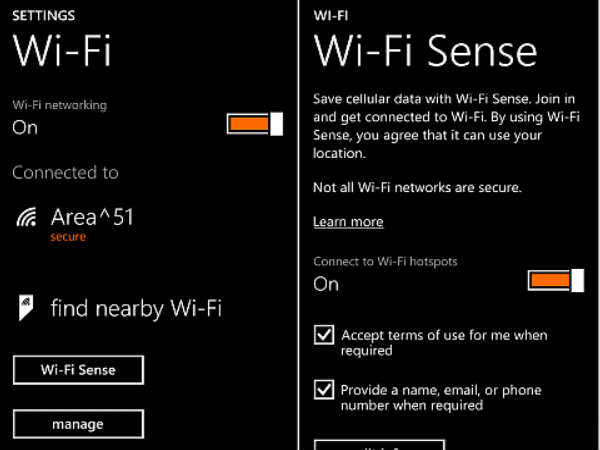
Task: Tap the WI-FI header above Wi-Fi Sense
Action: 331,16
